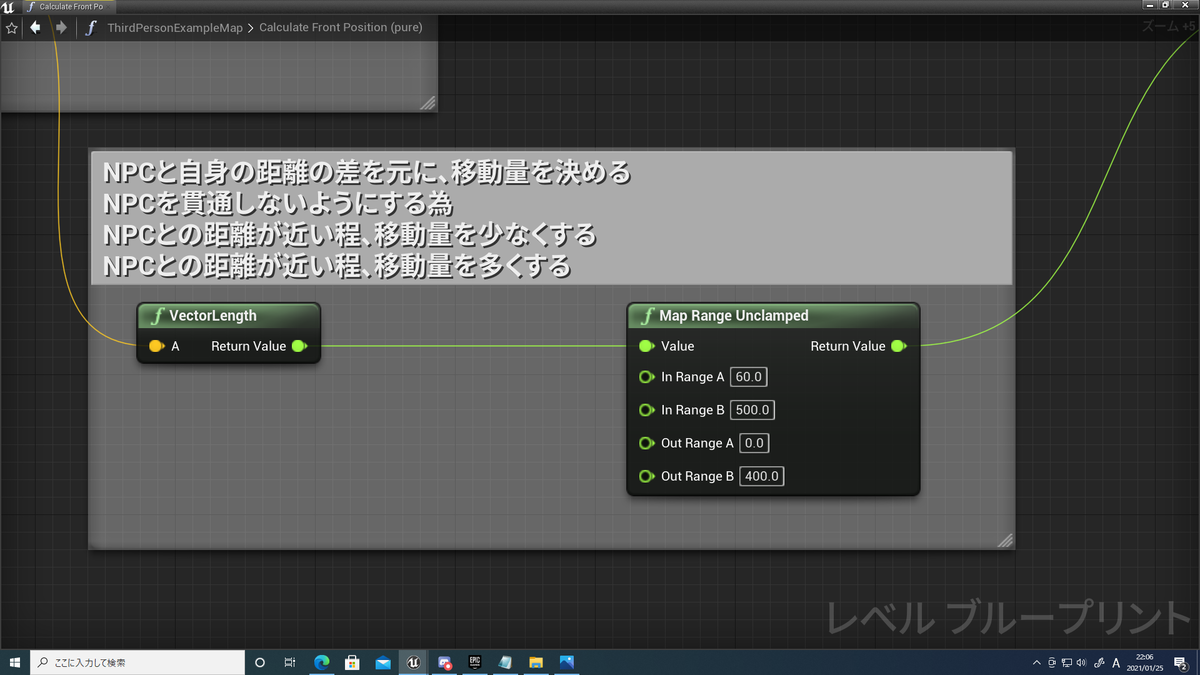Open the Mail app from the taskbar
Viewport: 1200px width, 675px height.
(384, 661)
